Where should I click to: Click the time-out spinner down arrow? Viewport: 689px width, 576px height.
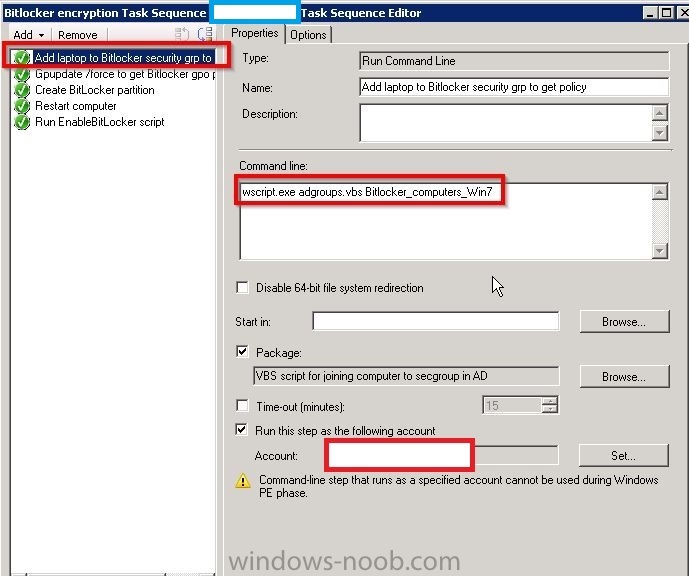(x=550, y=409)
